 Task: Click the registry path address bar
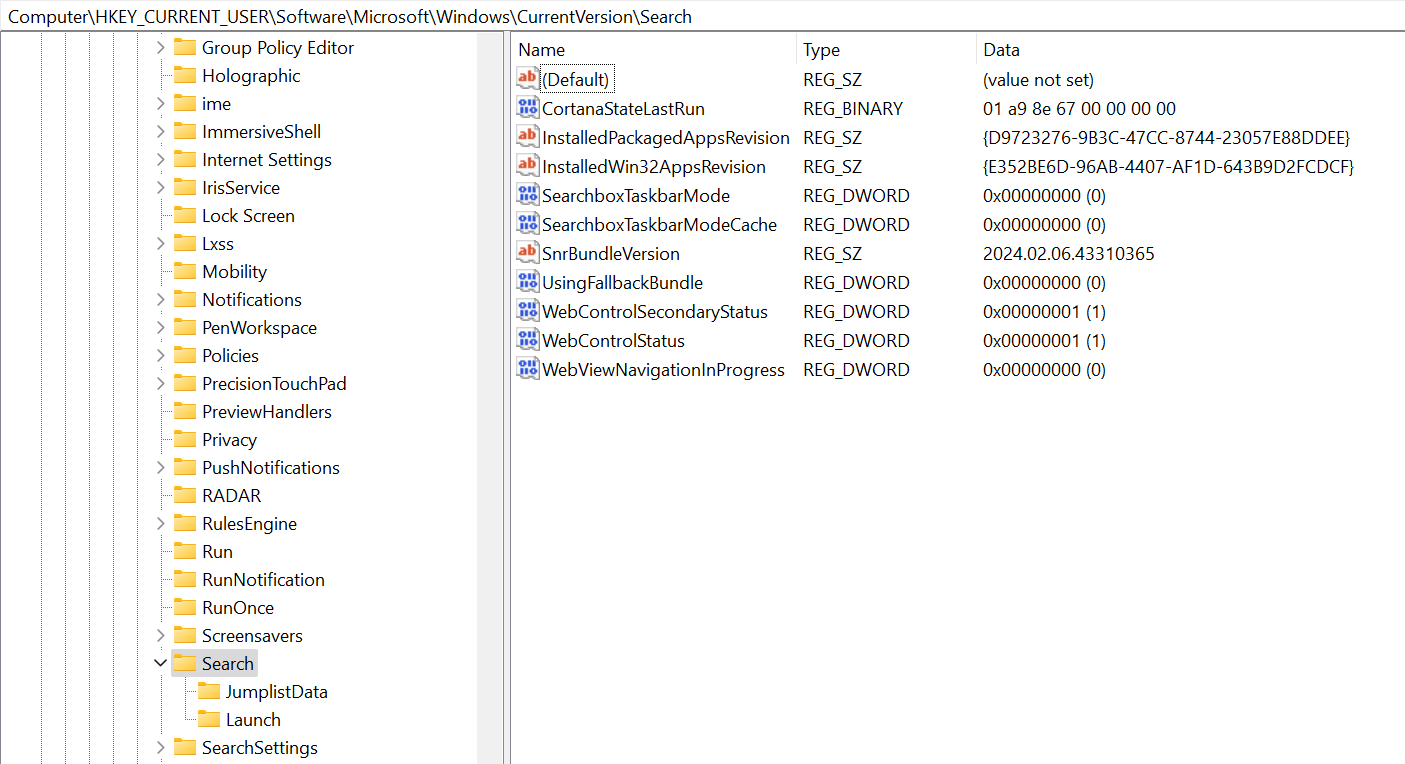click(702, 16)
